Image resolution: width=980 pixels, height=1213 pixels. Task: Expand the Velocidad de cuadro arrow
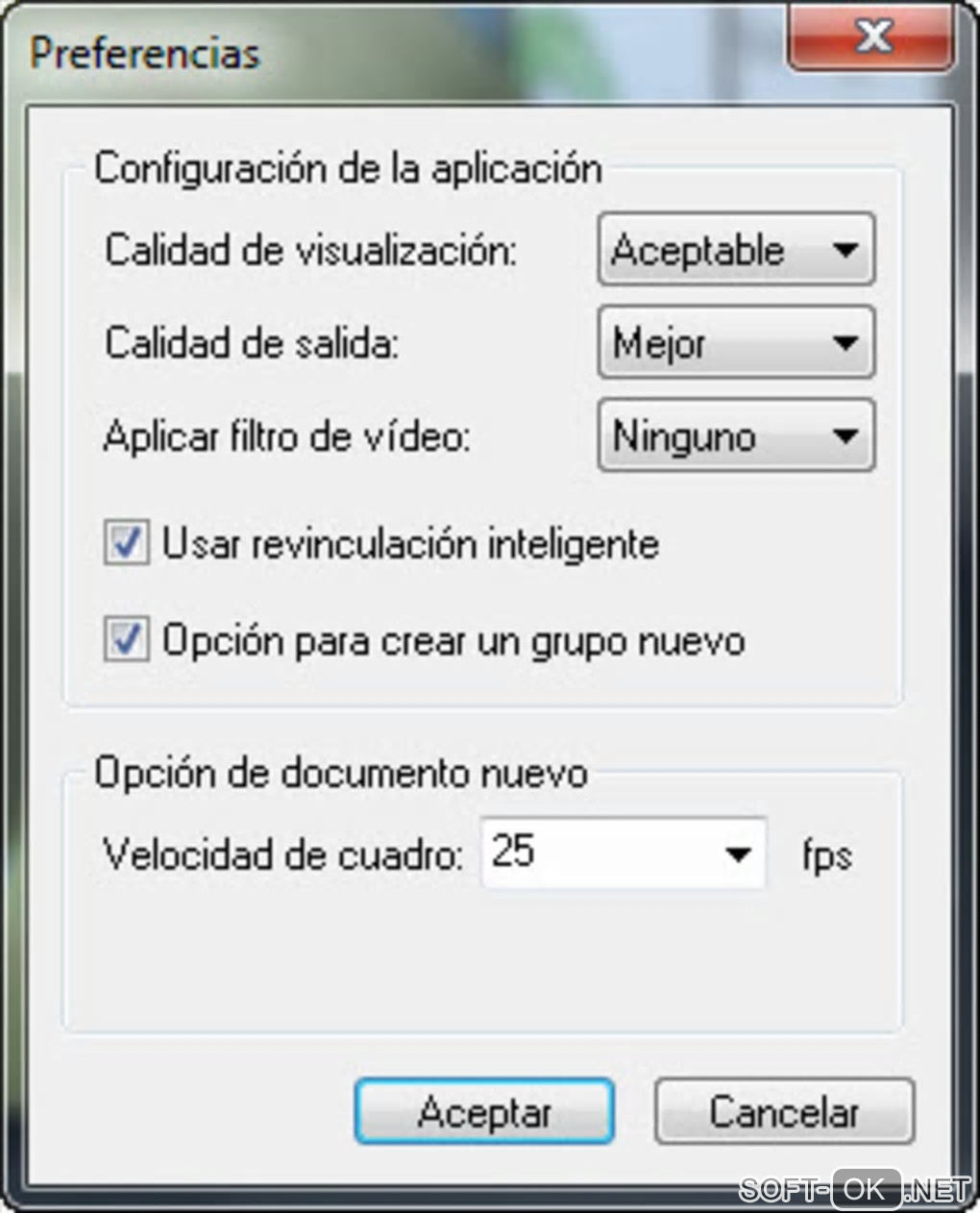[738, 854]
